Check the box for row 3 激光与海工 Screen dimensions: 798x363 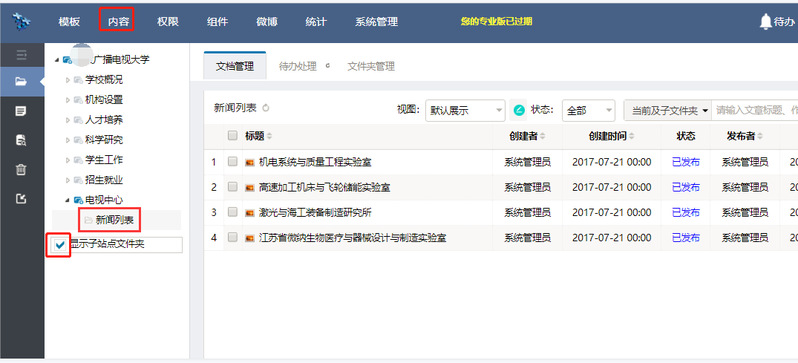pyautogui.click(x=233, y=212)
